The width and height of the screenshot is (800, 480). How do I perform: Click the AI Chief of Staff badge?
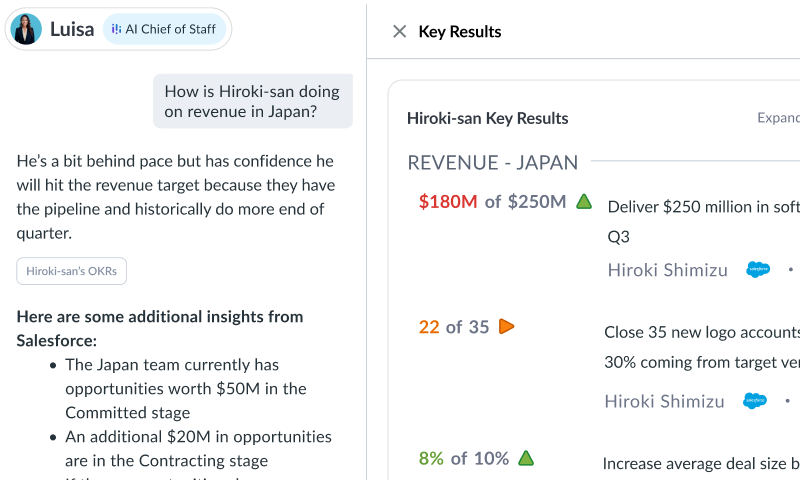pos(164,29)
